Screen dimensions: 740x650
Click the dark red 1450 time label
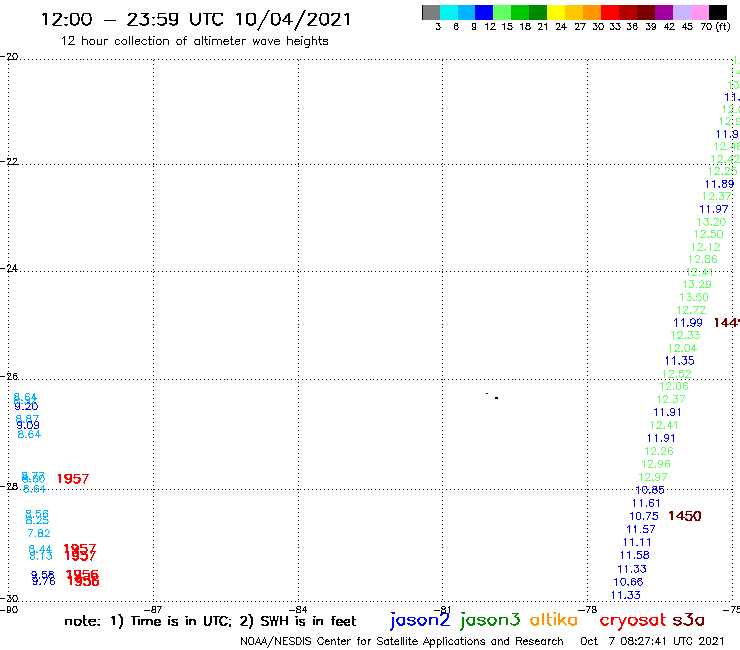click(x=685, y=516)
